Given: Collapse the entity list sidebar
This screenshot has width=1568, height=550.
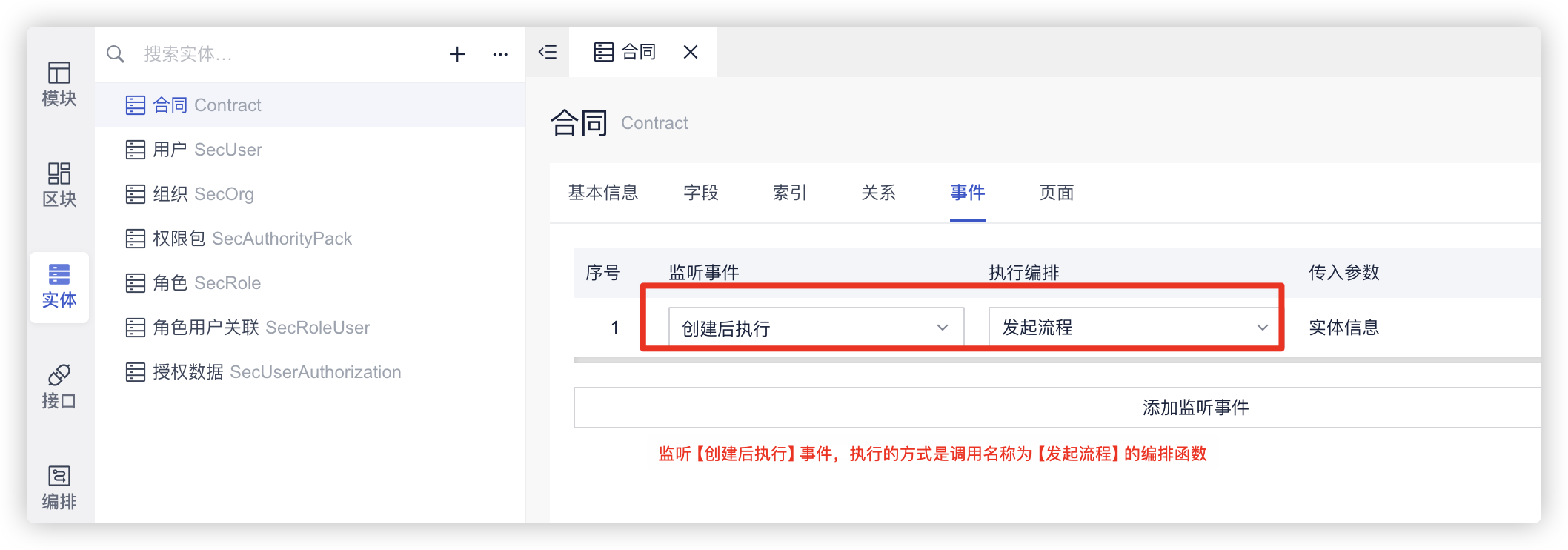Looking at the screenshot, I should point(548,52).
